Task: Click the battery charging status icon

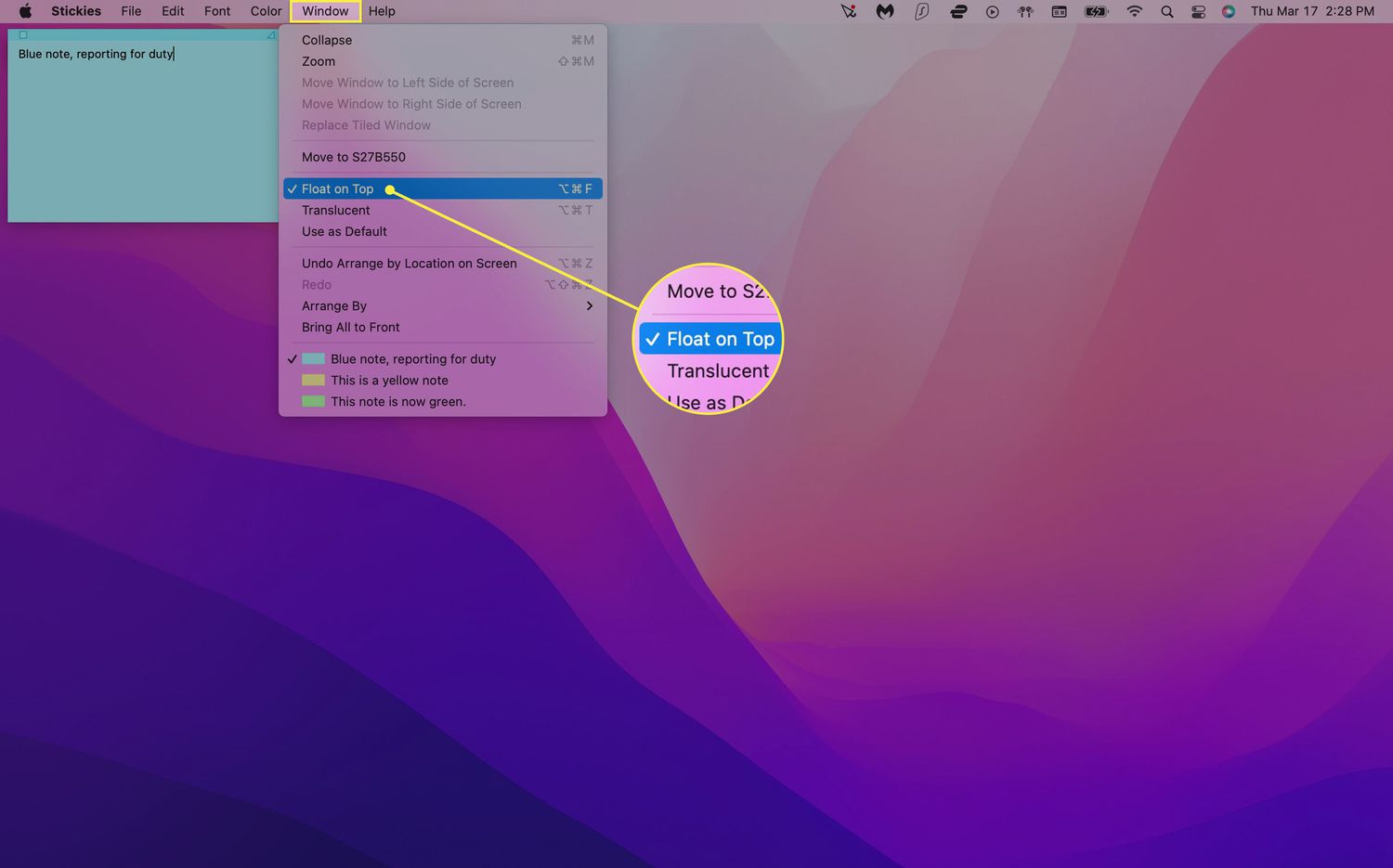Action: click(x=1097, y=11)
